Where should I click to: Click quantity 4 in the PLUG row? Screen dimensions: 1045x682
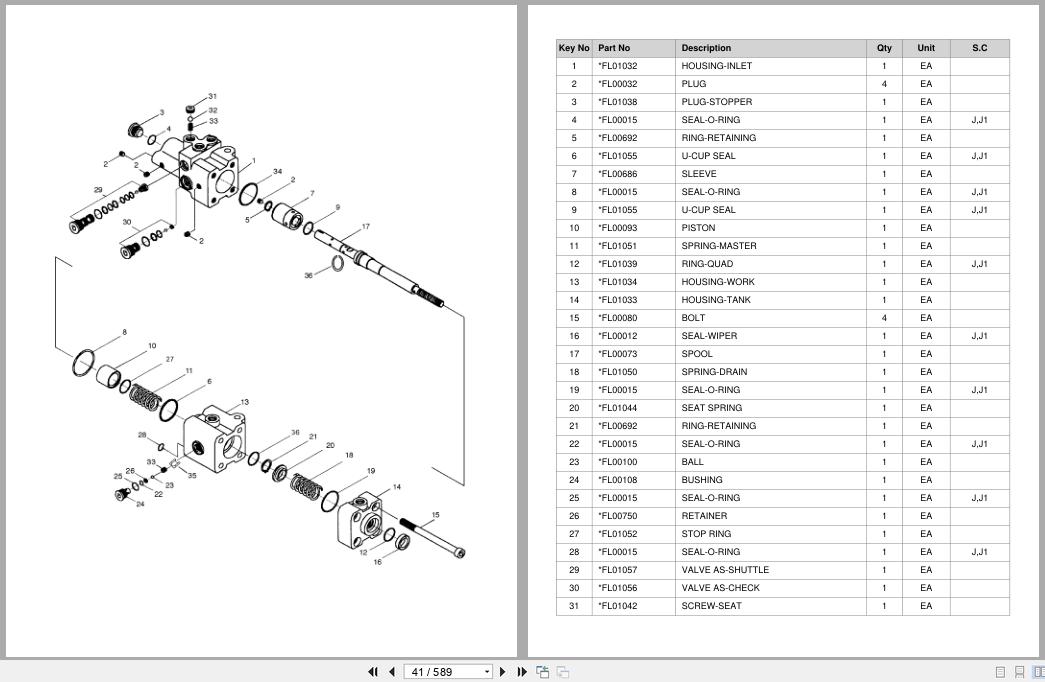point(884,84)
